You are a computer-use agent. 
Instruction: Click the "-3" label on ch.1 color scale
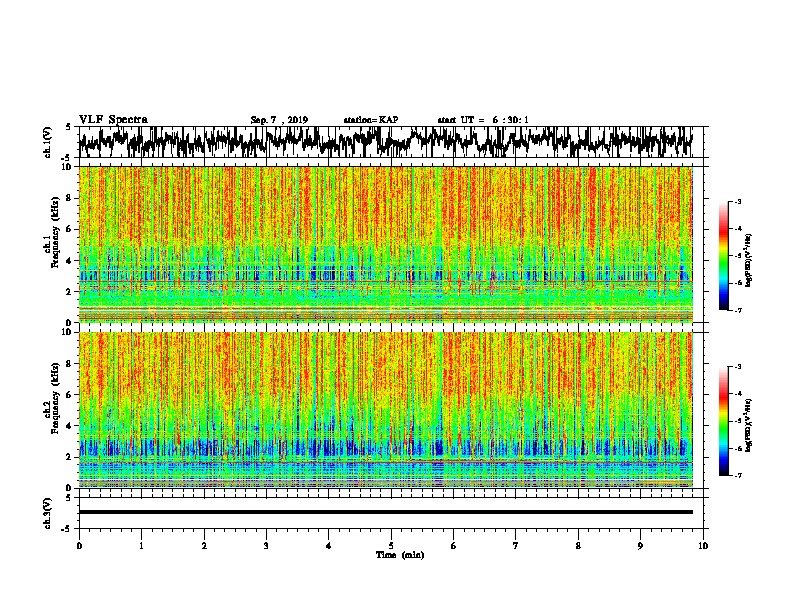point(737,201)
